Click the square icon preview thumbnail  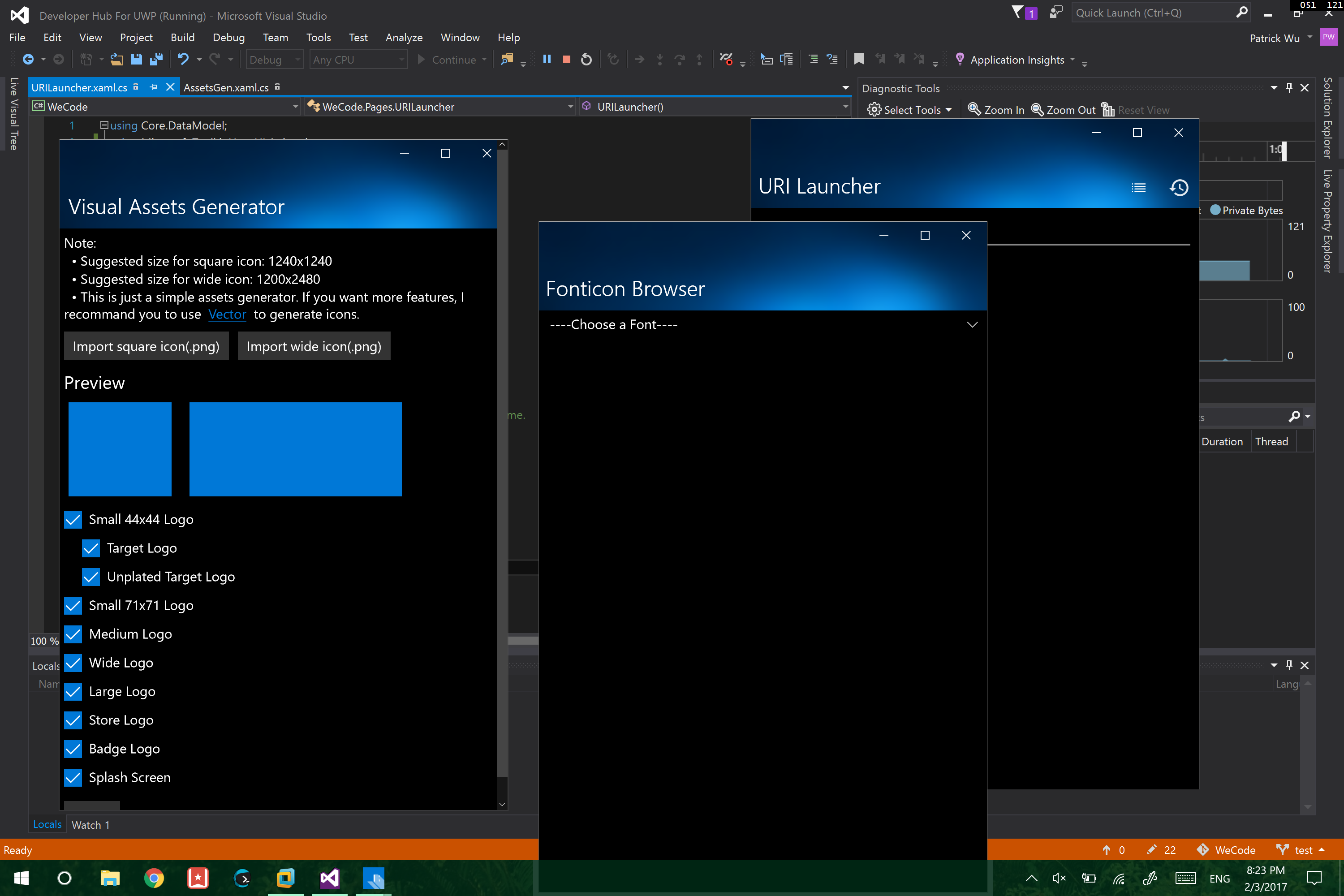click(x=120, y=449)
